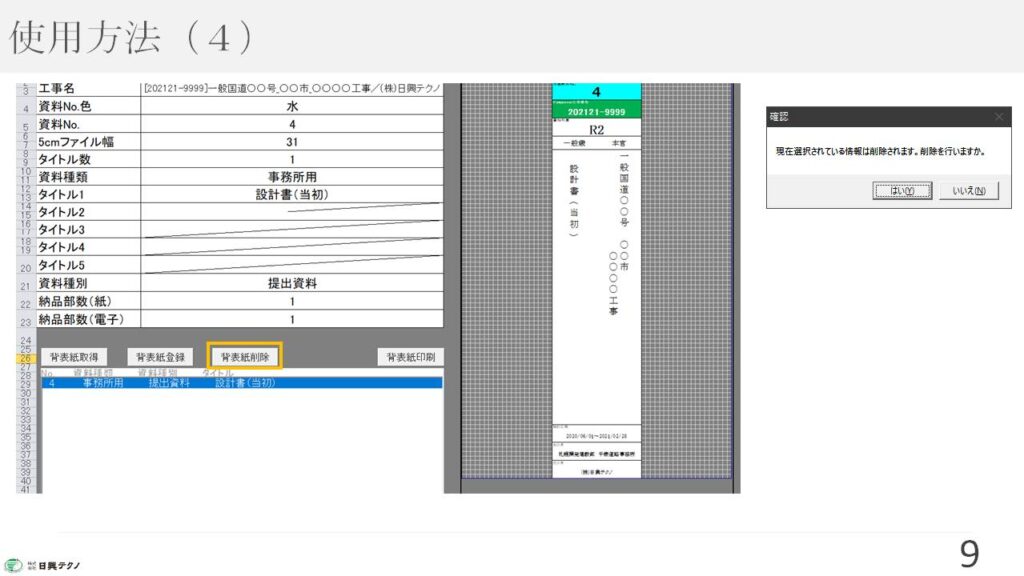Confirm deletion with はい(Y)
1024x576 pixels.
902,191
